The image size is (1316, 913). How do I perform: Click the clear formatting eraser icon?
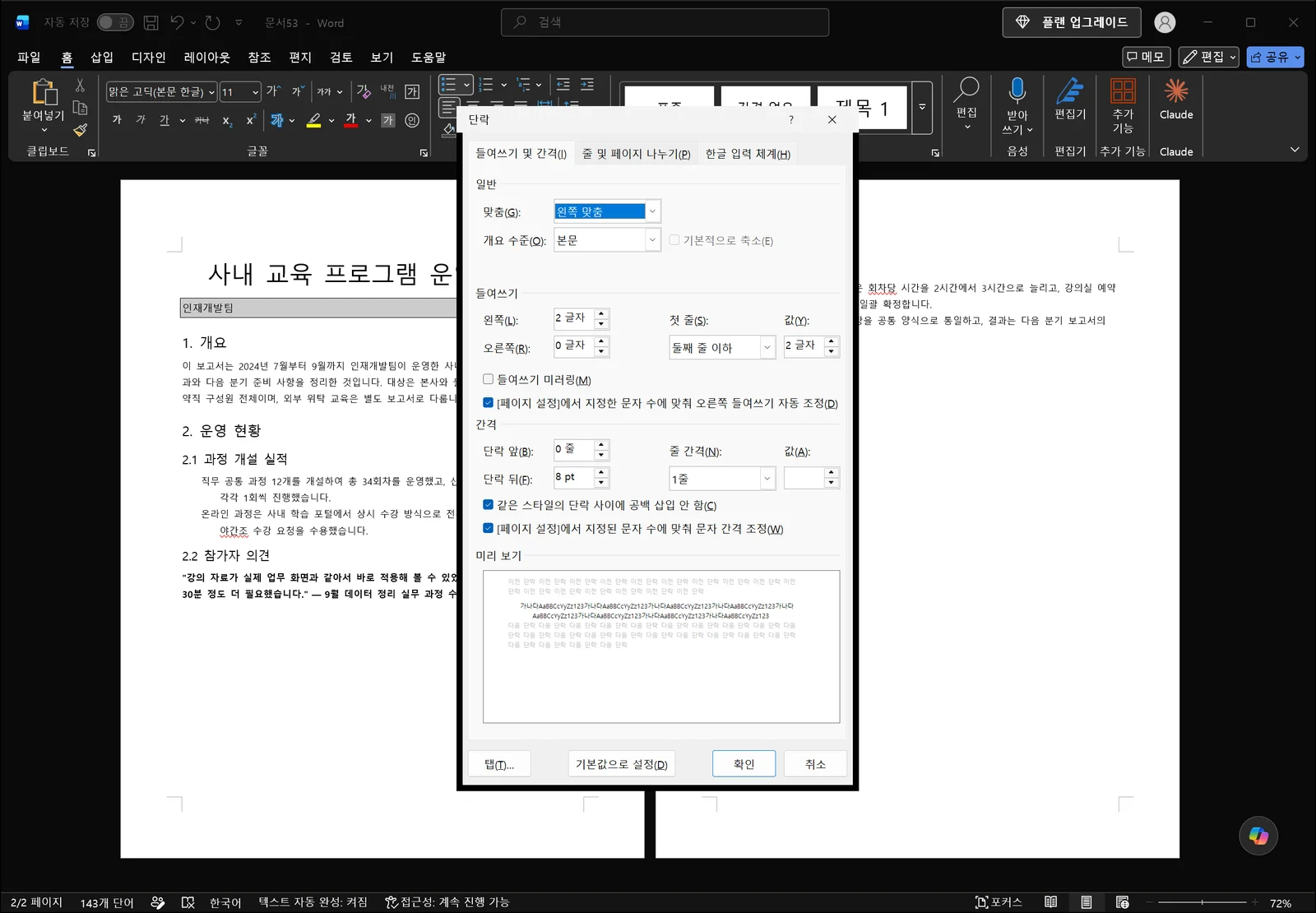pos(364,91)
